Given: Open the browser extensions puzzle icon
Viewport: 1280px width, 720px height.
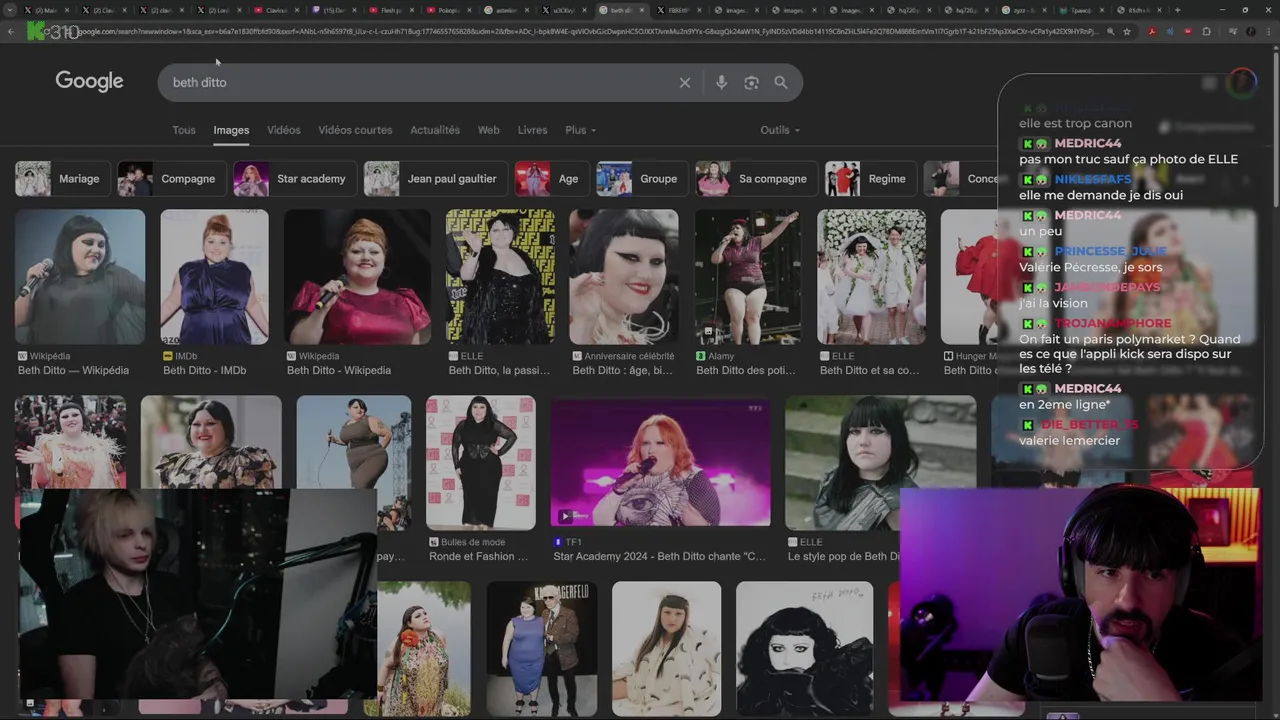Looking at the screenshot, I should [1206, 32].
